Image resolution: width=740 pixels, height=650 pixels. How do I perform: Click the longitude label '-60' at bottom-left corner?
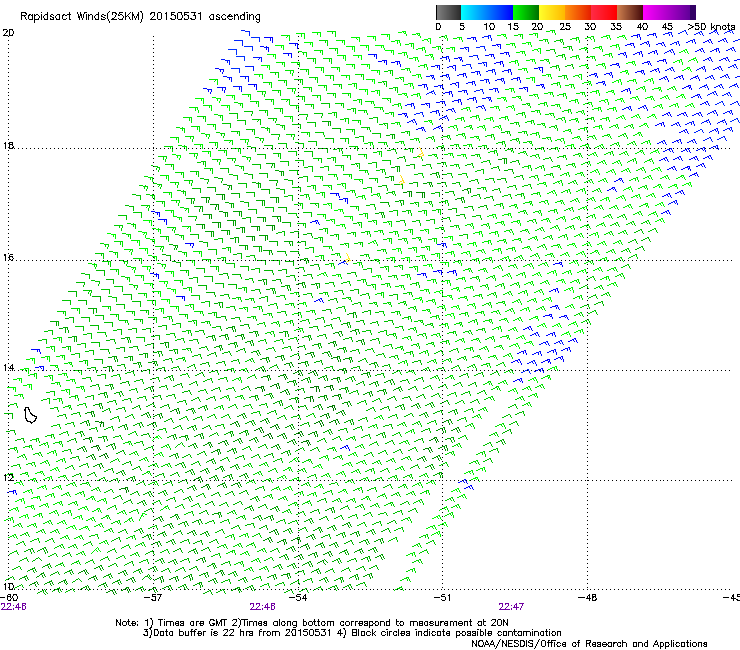[9, 597]
